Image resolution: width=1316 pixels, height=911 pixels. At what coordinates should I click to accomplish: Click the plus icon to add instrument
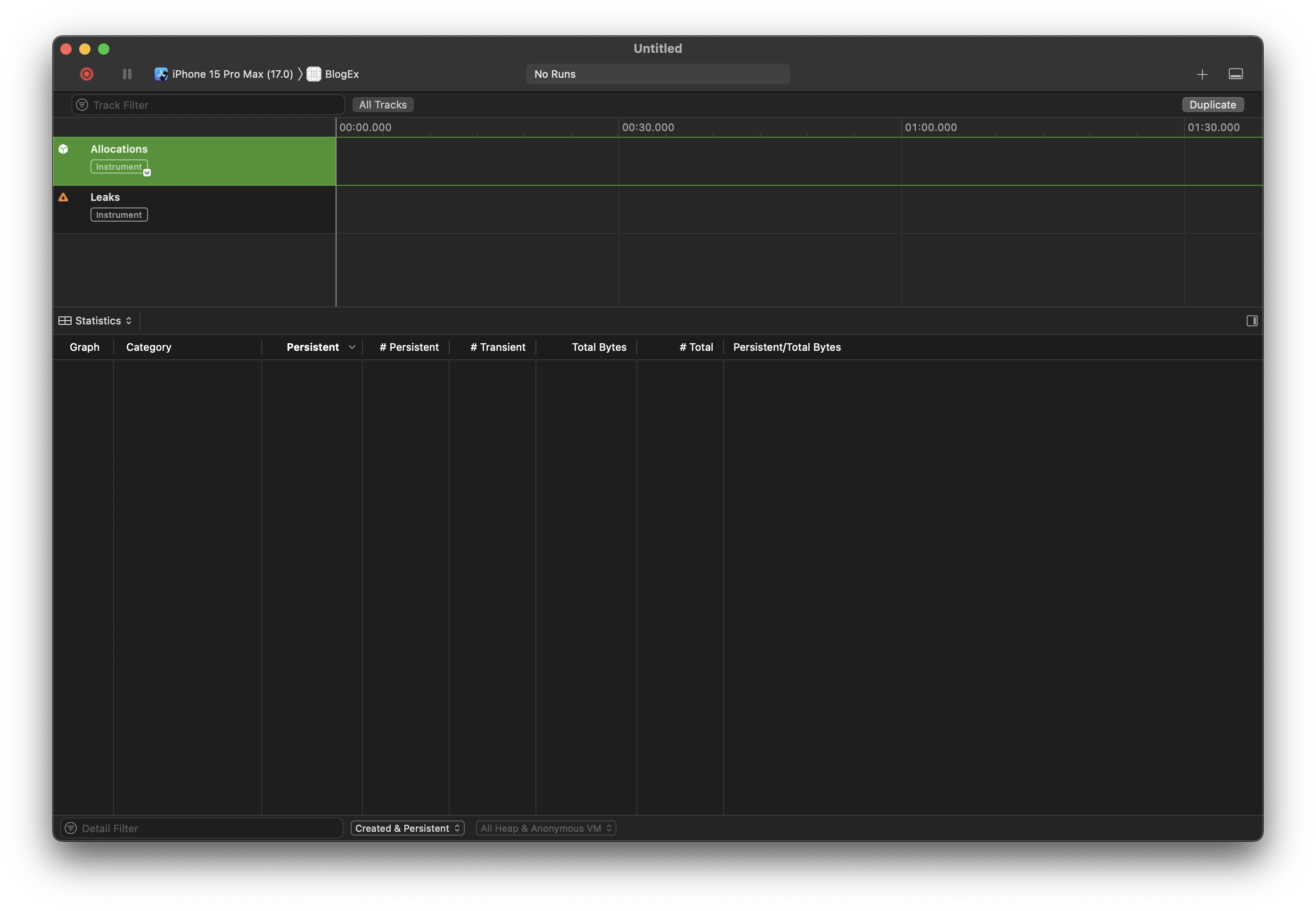(x=1202, y=74)
